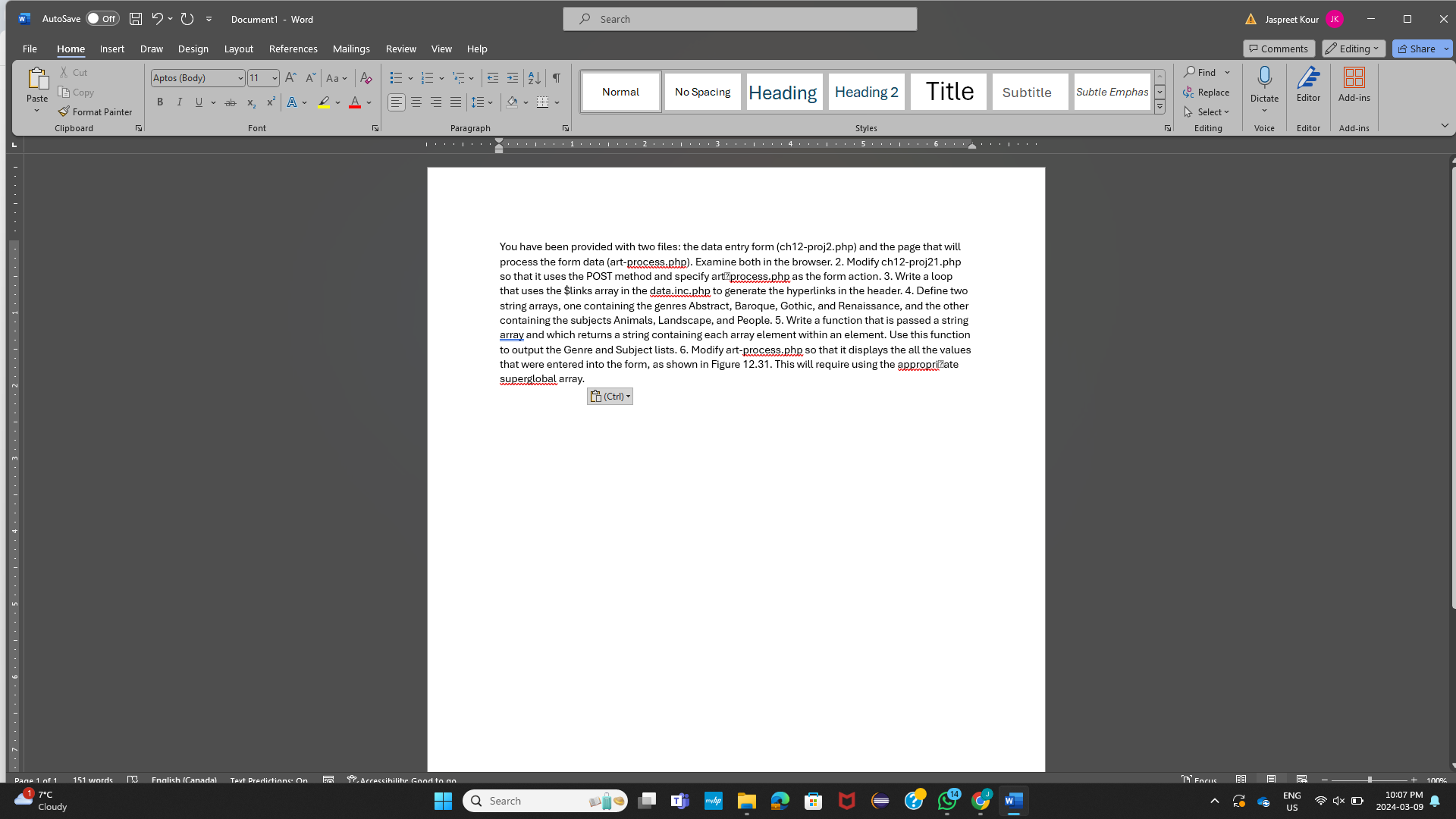Open the Replace dialog

(1207, 92)
